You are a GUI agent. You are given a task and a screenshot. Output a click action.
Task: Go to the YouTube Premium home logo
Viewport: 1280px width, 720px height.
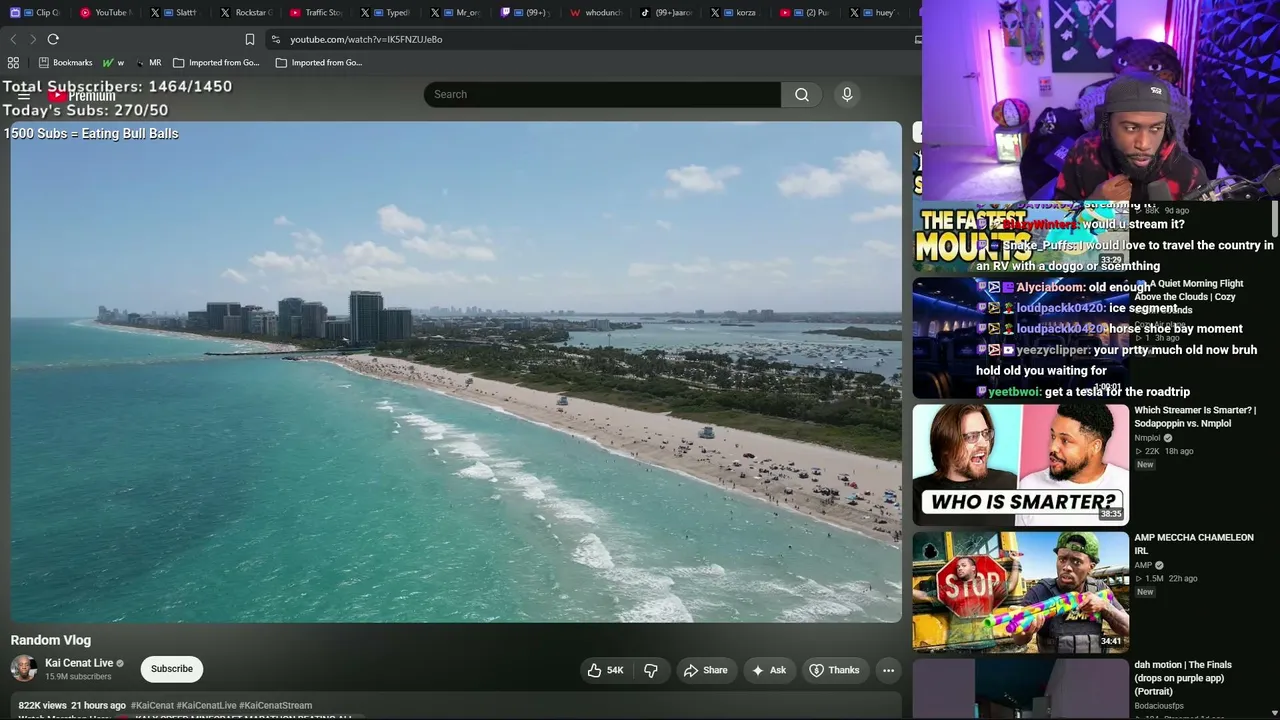point(83,96)
